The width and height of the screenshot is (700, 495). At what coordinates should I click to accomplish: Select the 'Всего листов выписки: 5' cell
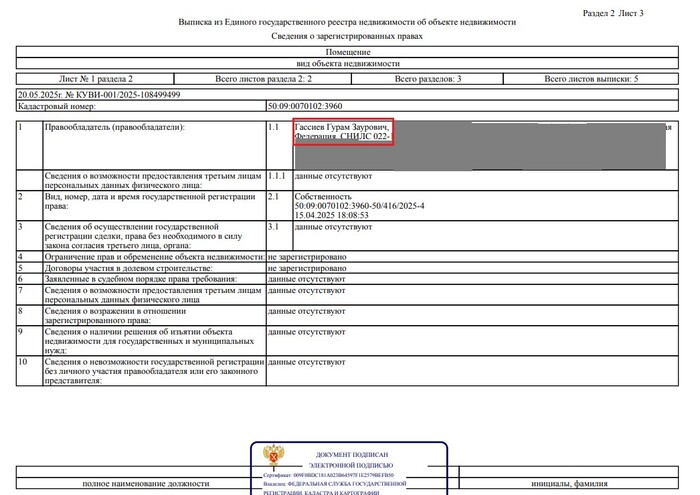click(590, 78)
